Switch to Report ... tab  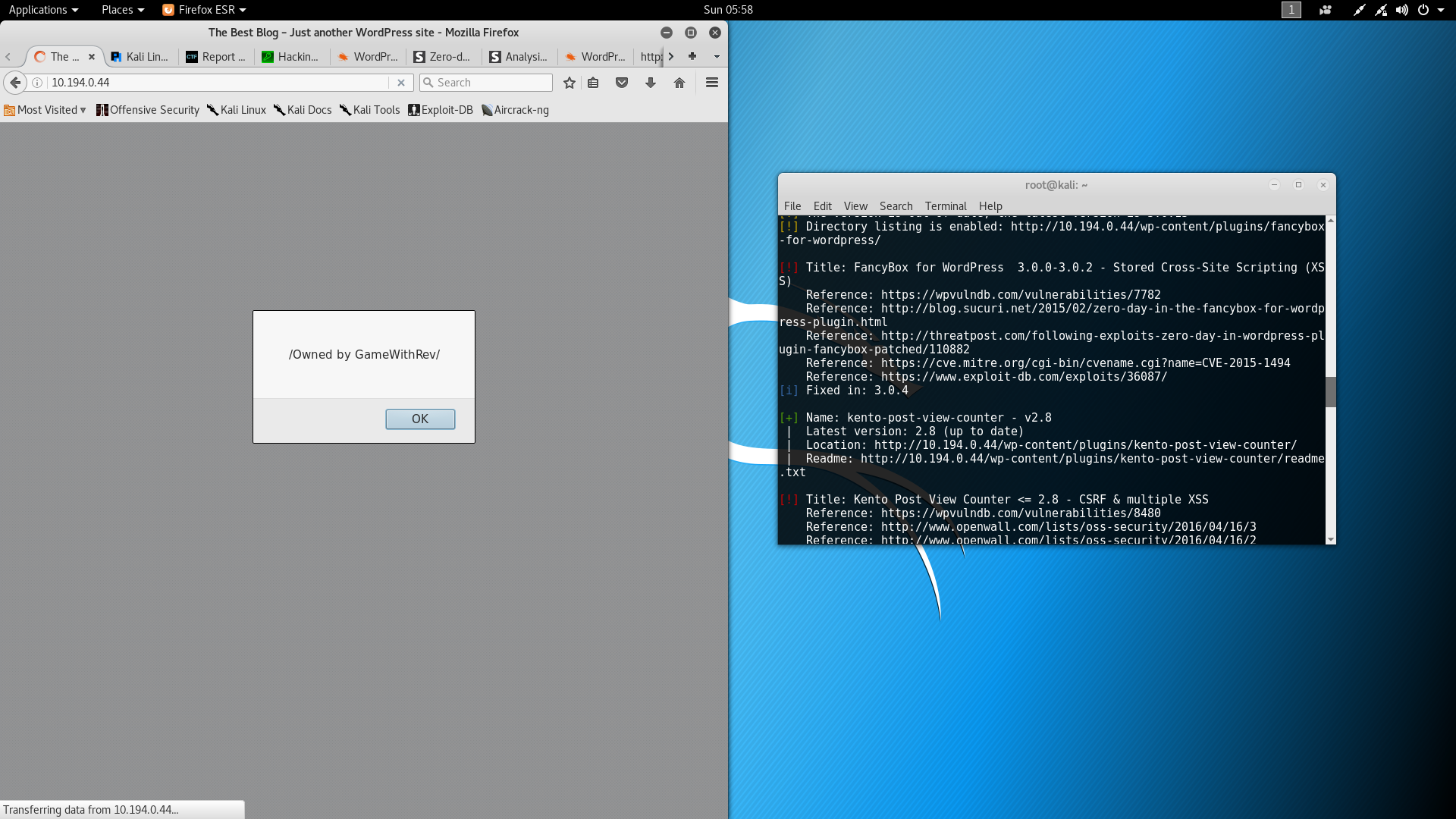point(217,57)
